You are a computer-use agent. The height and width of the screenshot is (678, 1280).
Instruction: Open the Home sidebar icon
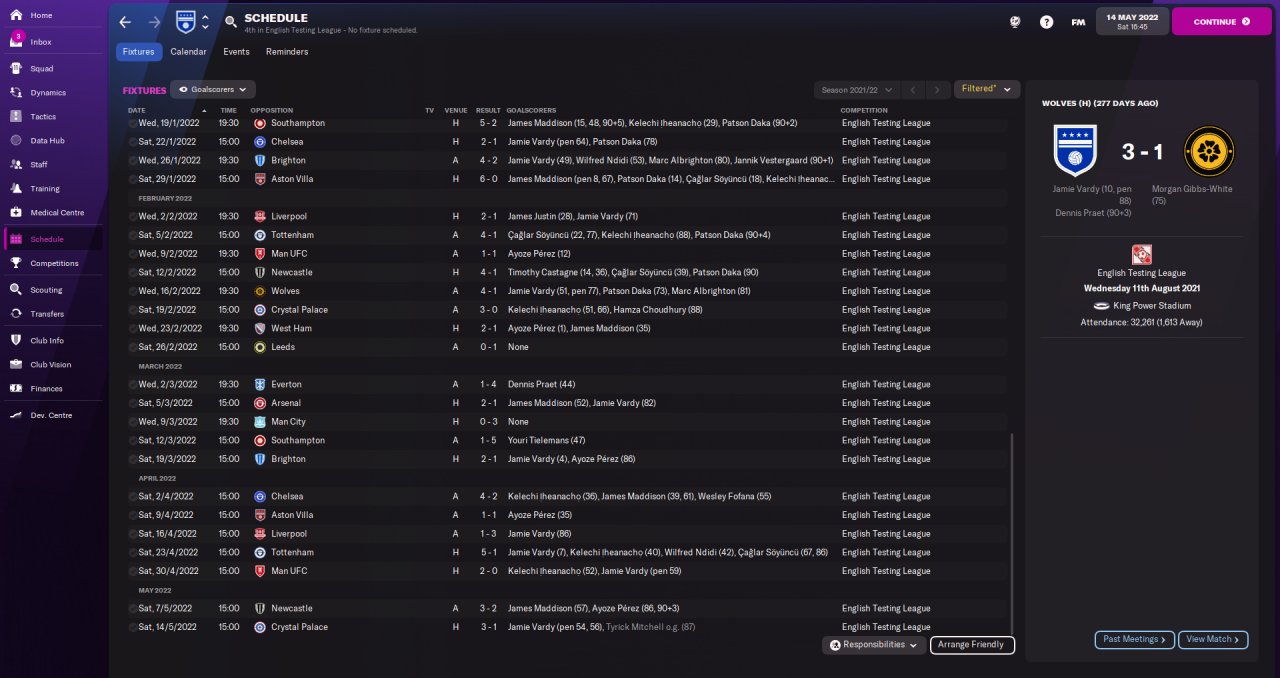(x=17, y=16)
